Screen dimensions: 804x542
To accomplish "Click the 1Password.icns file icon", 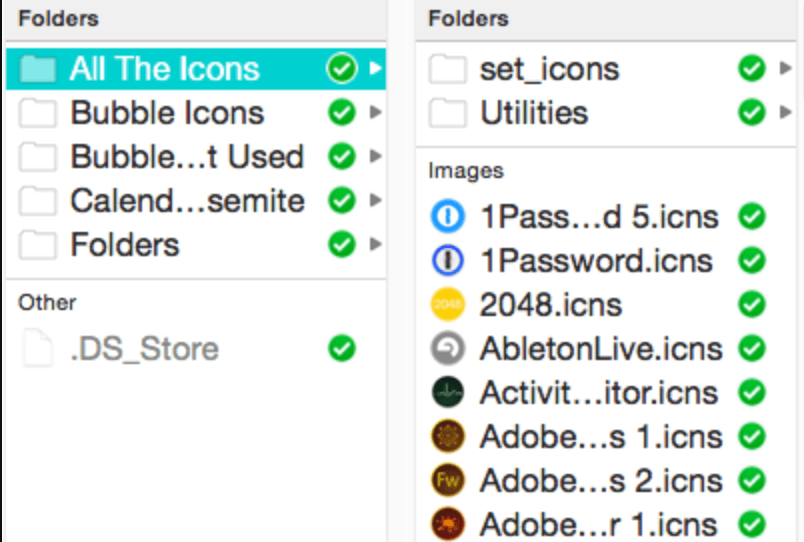I will [x=445, y=260].
